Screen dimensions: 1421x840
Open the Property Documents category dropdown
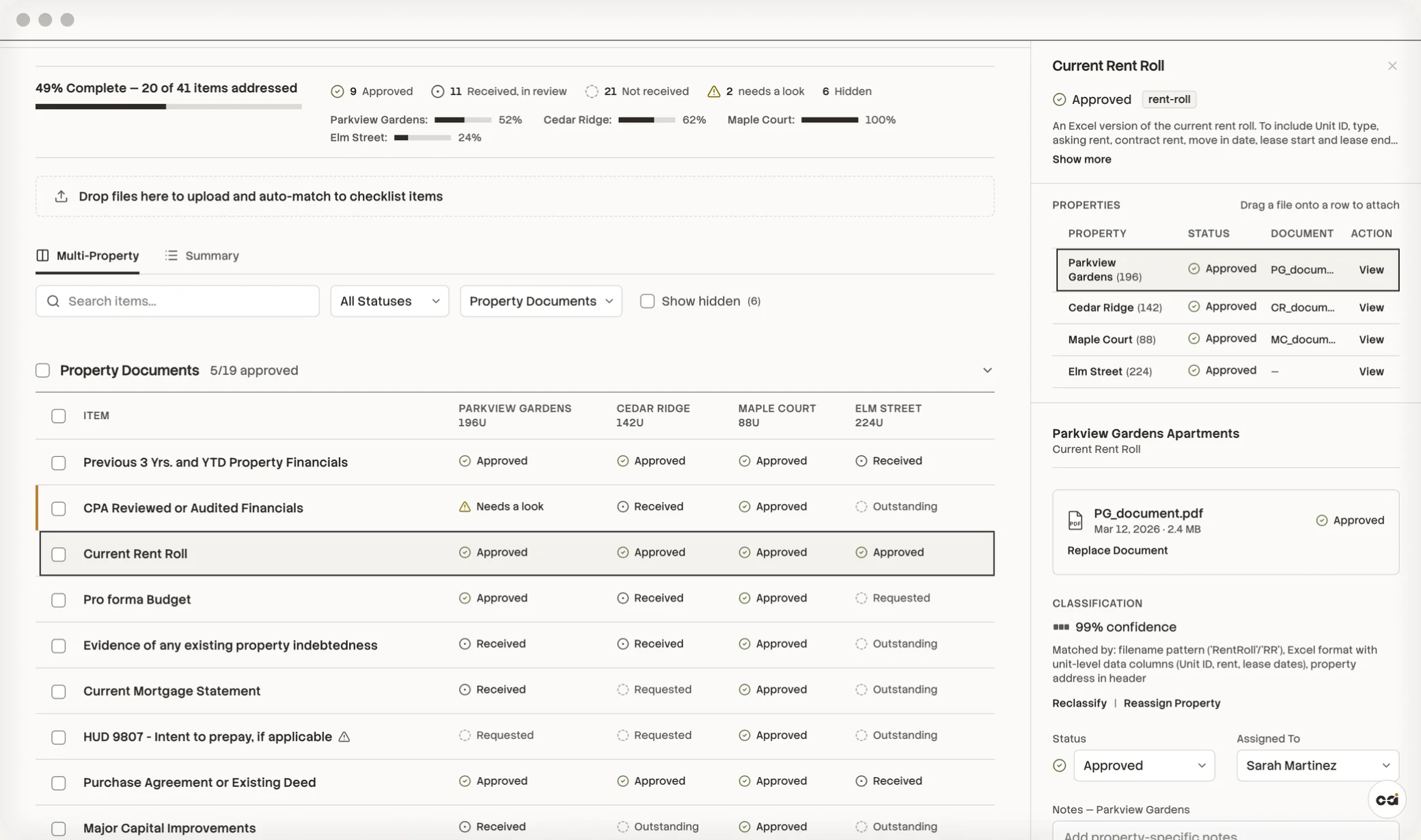click(x=541, y=301)
